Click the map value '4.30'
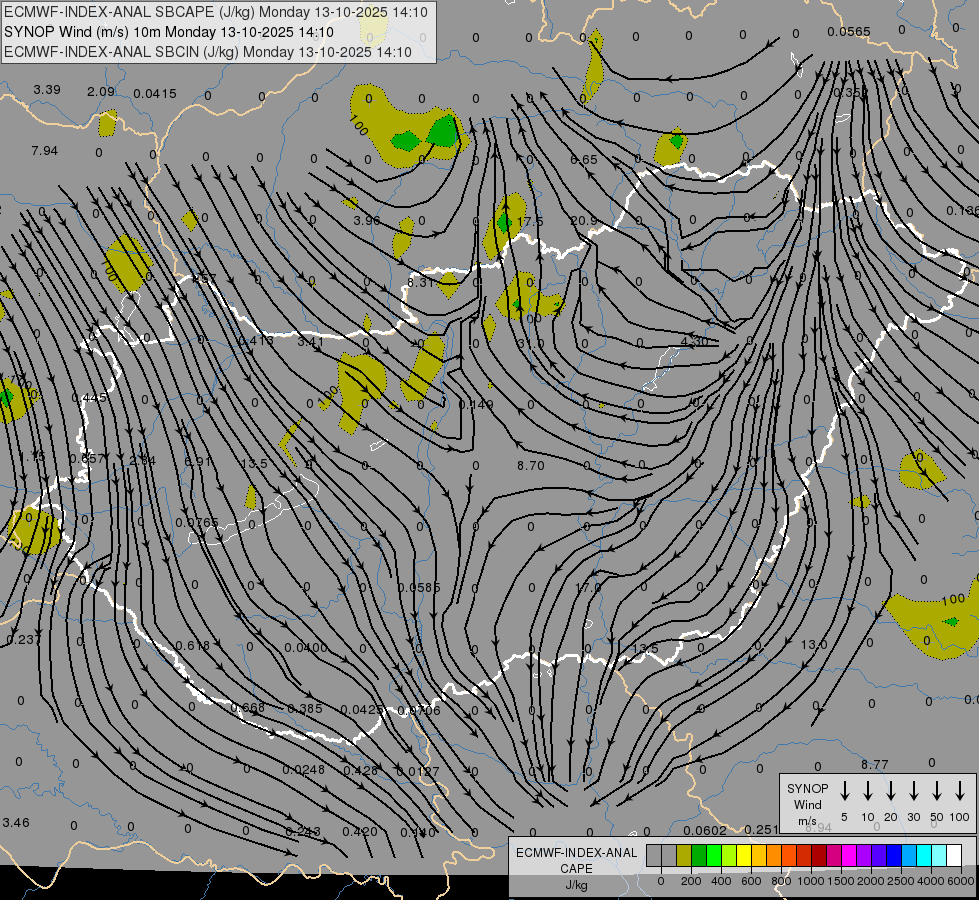 (694, 342)
